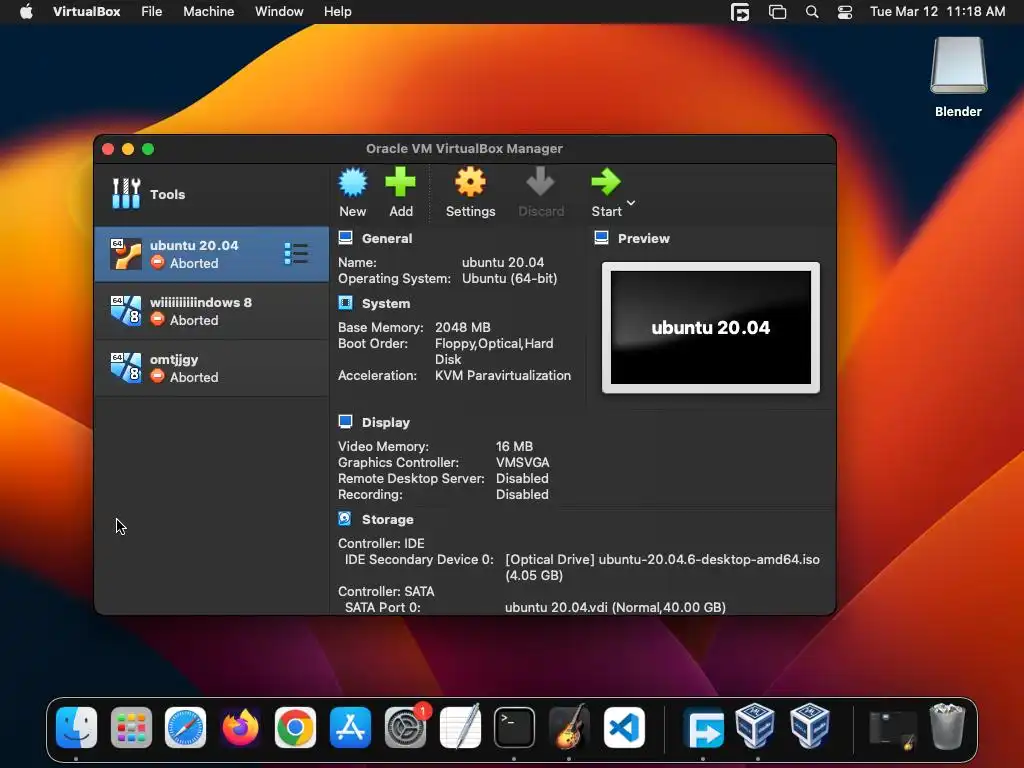Click the System section chip icon
This screenshot has width=1024, height=768.
coord(345,303)
